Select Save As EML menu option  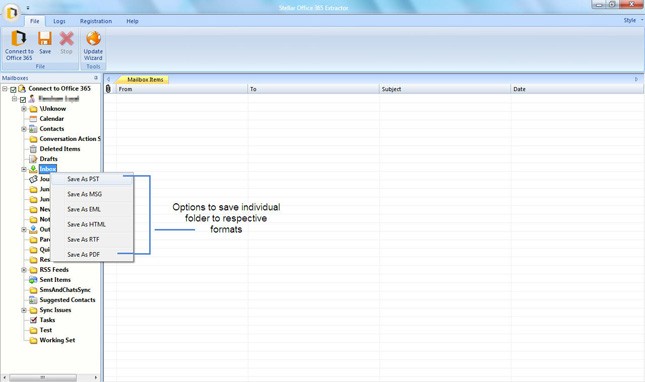(x=92, y=209)
